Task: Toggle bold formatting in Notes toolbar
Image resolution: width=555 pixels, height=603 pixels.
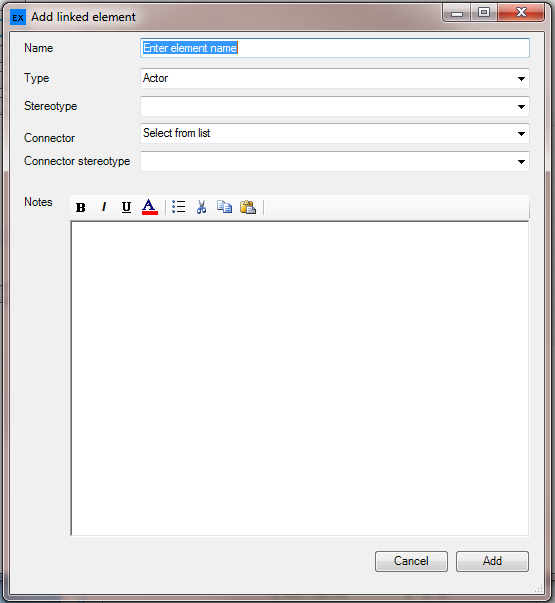Action: tap(81, 207)
